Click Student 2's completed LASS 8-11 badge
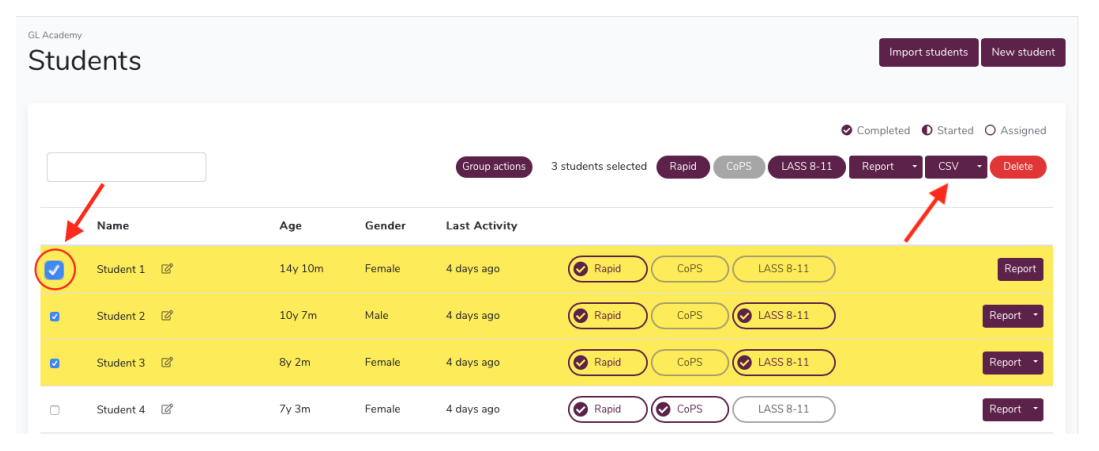 pos(783,316)
